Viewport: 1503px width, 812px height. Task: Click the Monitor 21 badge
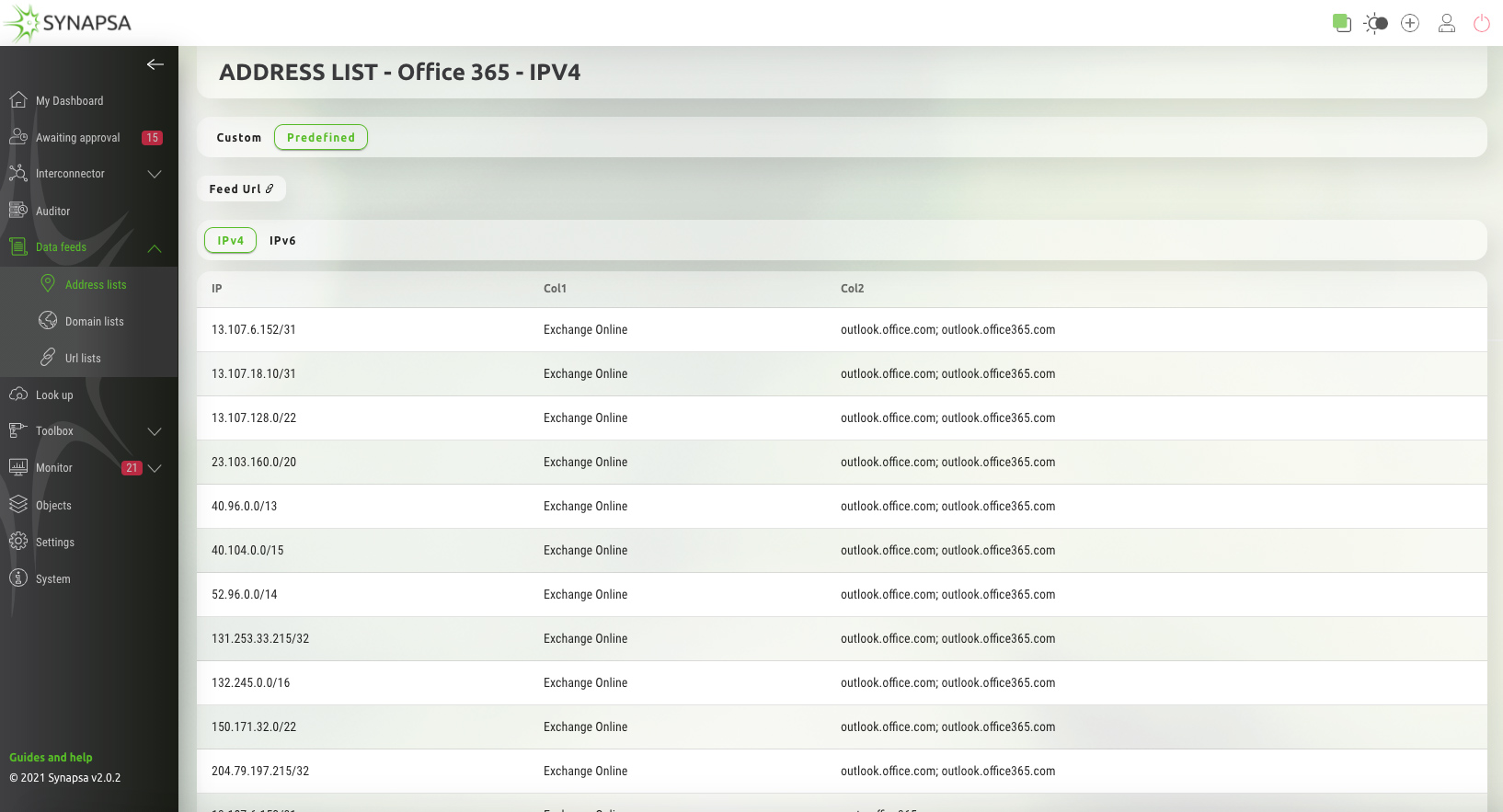click(x=132, y=468)
